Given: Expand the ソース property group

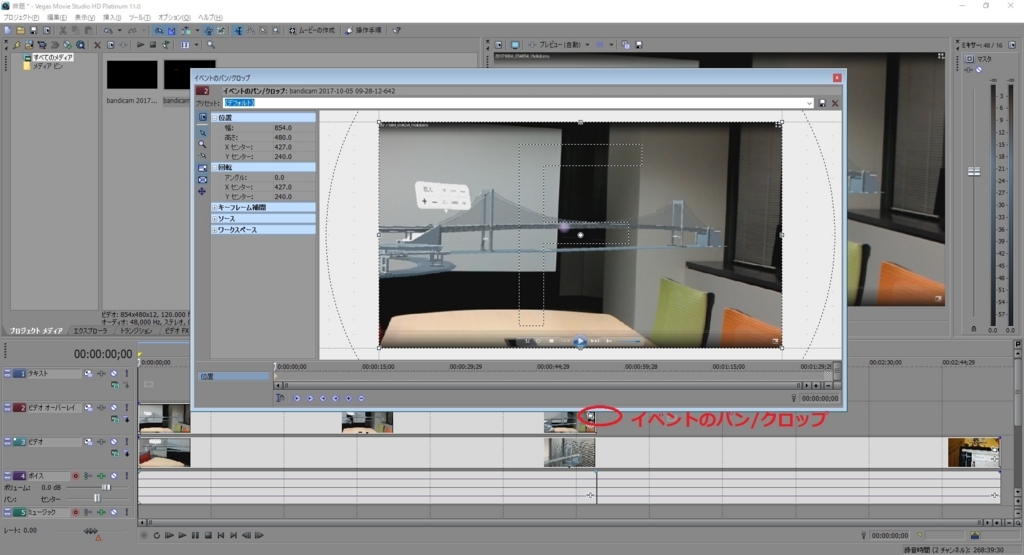Looking at the screenshot, I should point(214,219).
